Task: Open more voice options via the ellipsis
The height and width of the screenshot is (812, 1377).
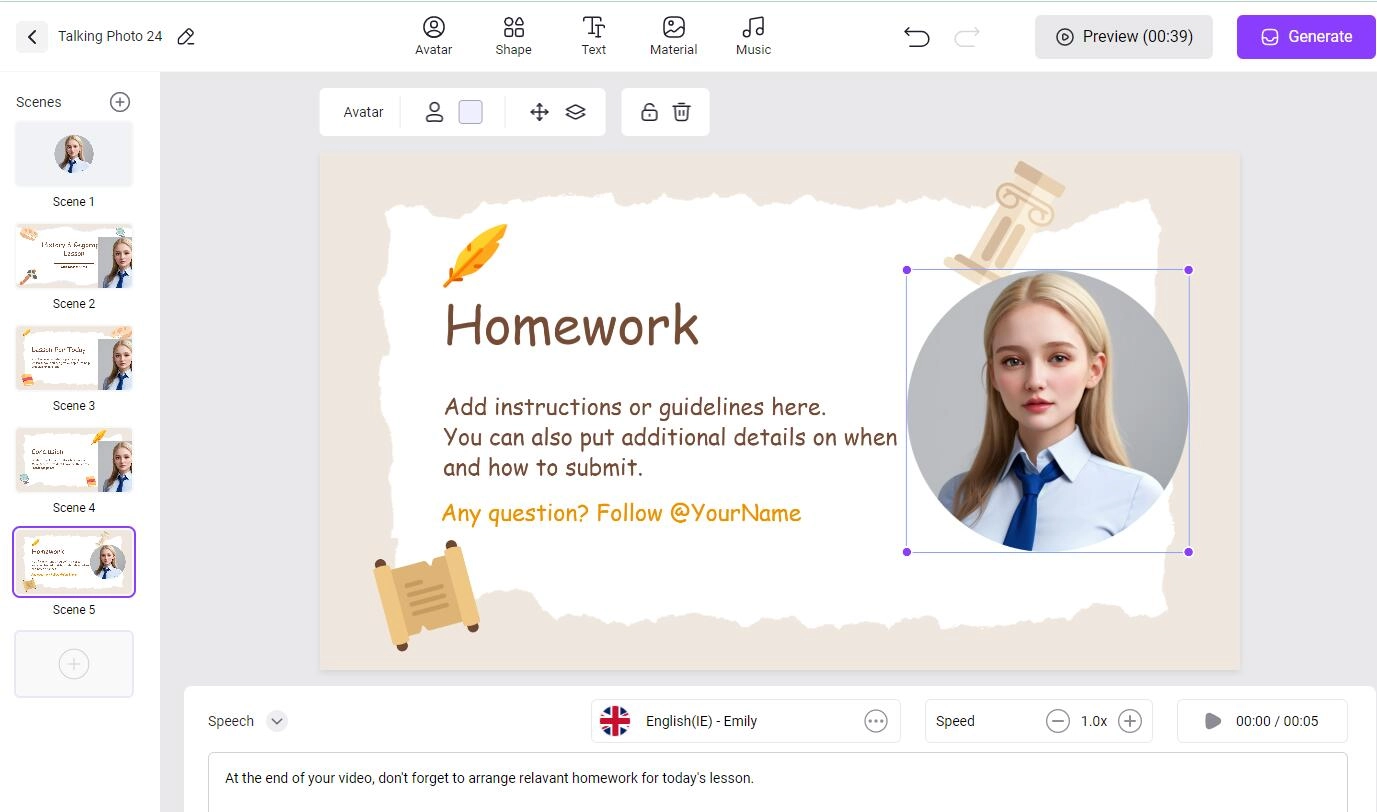Action: (x=875, y=720)
